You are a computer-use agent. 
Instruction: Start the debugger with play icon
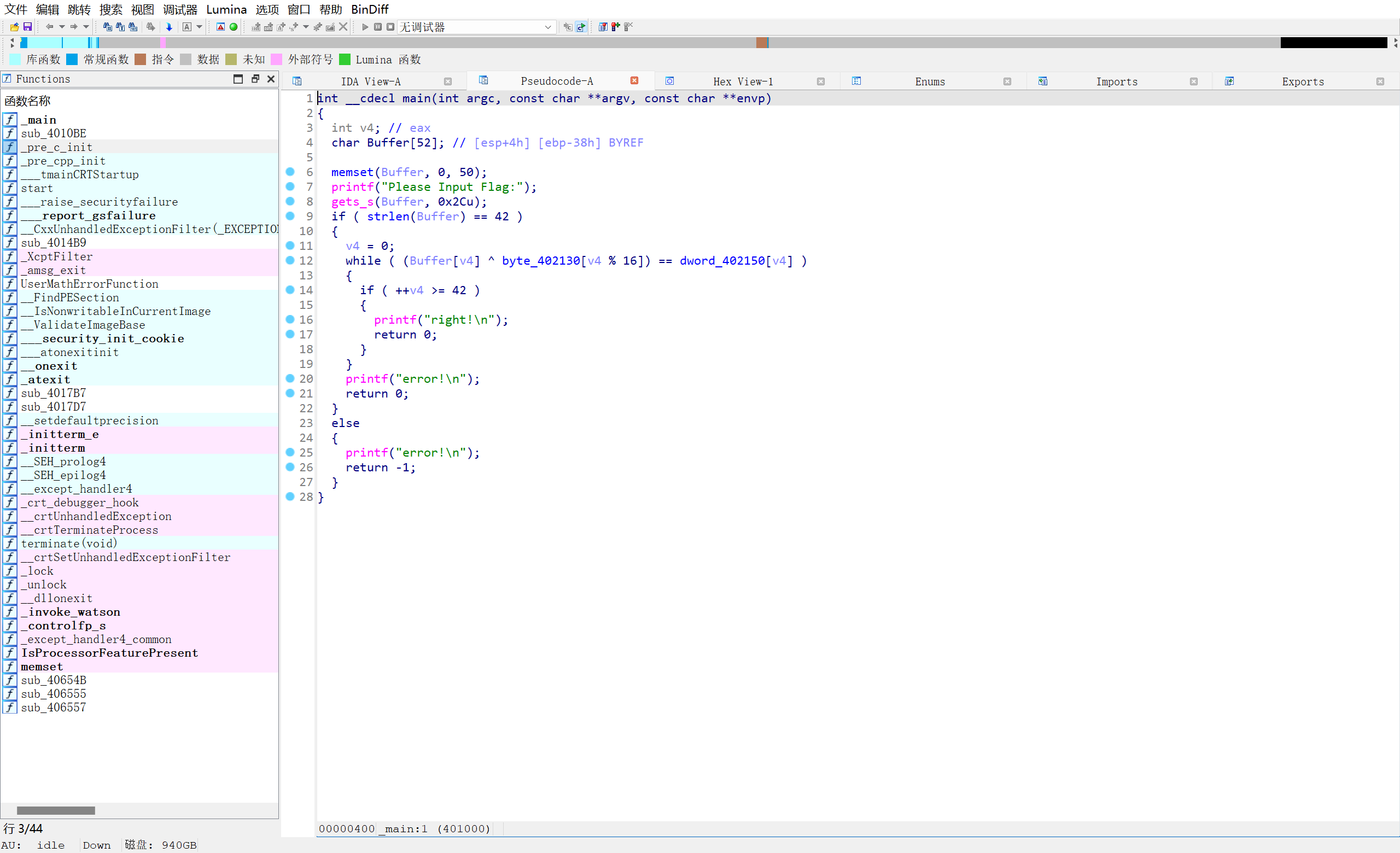[365, 27]
